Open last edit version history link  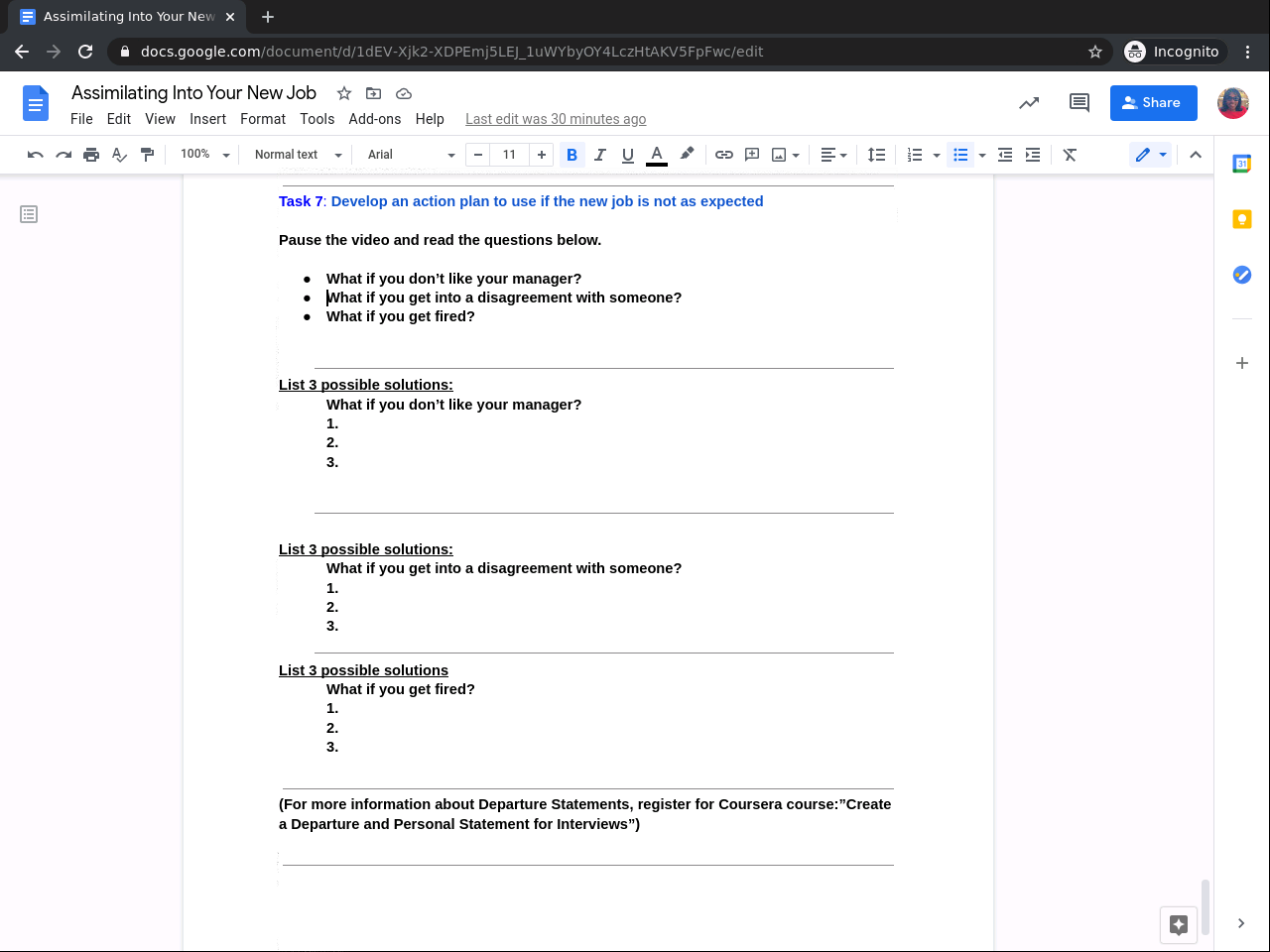point(556,119)
